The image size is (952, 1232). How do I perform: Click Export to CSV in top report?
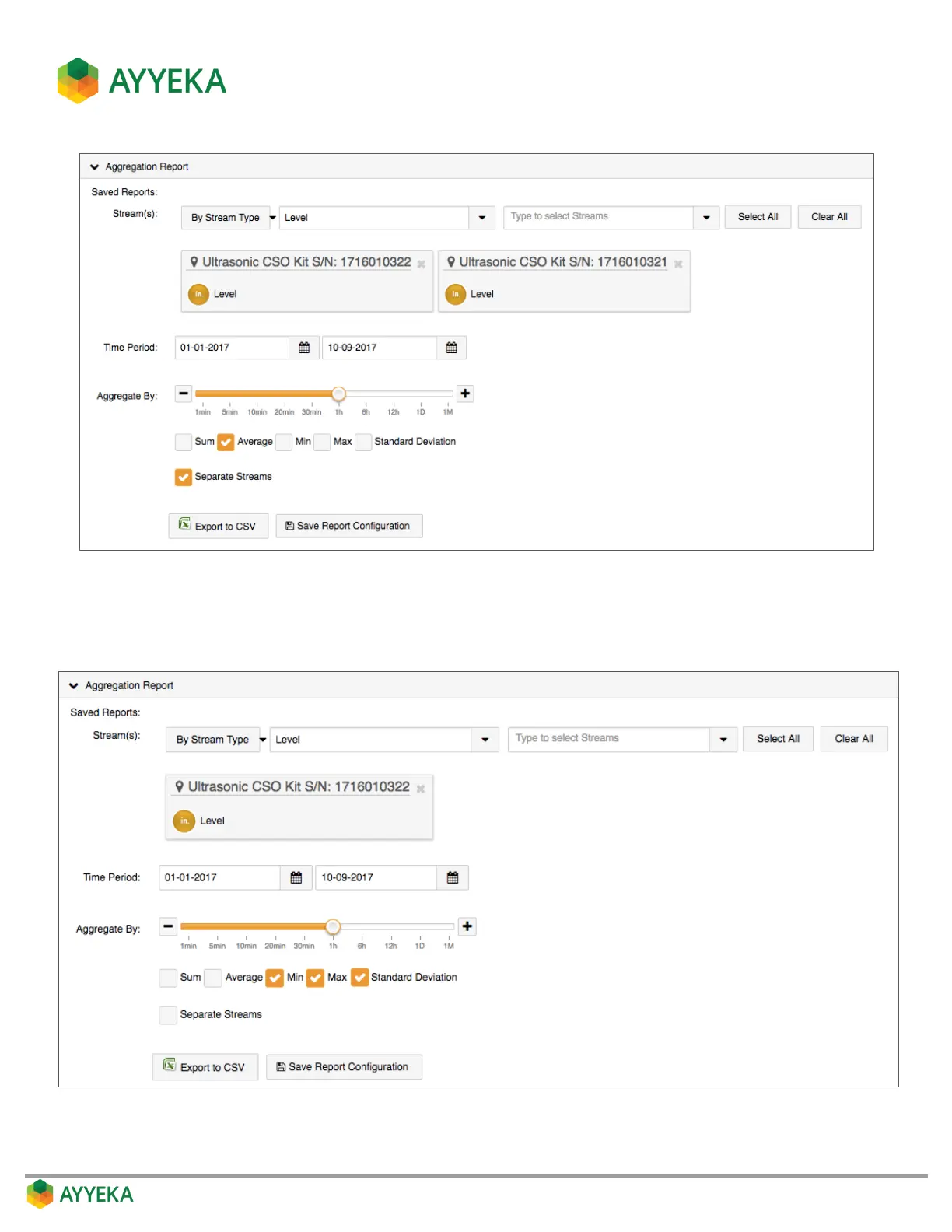point(218,527)
